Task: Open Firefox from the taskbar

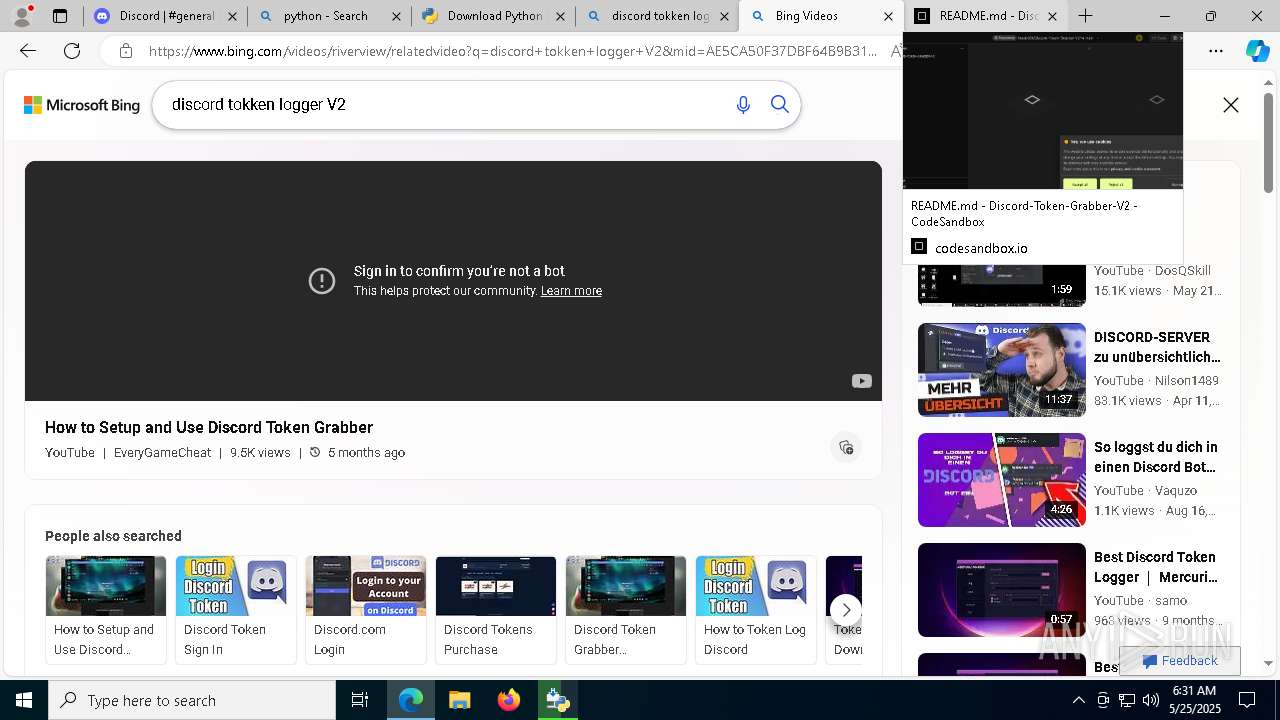Action: (509, 700)
